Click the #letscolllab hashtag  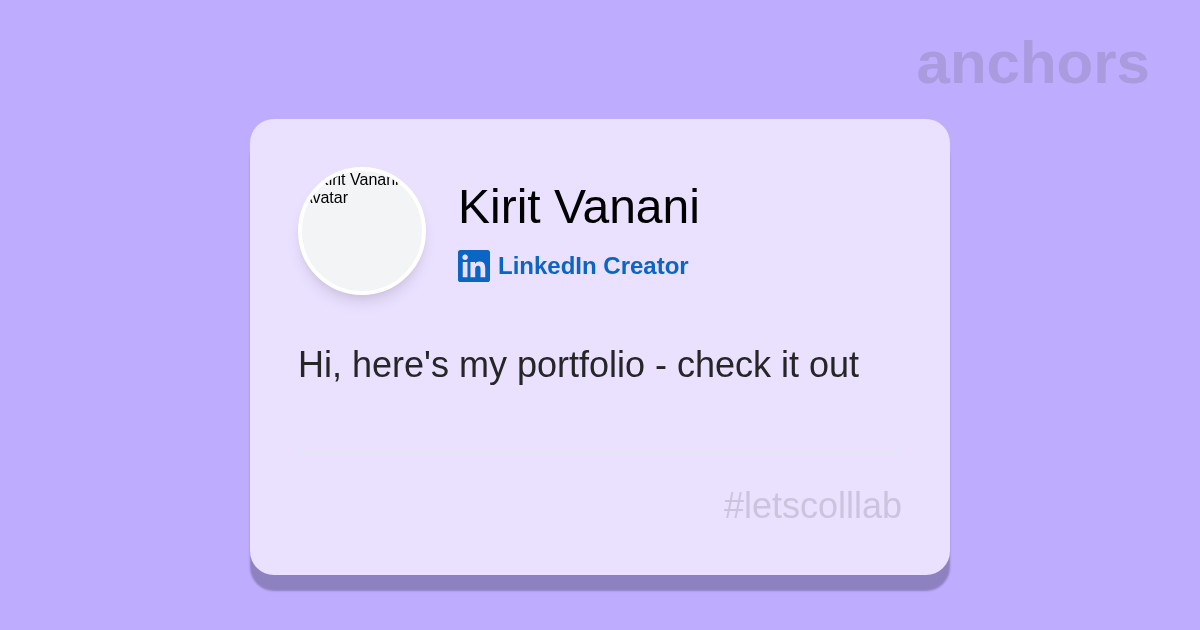pos(812,506)
